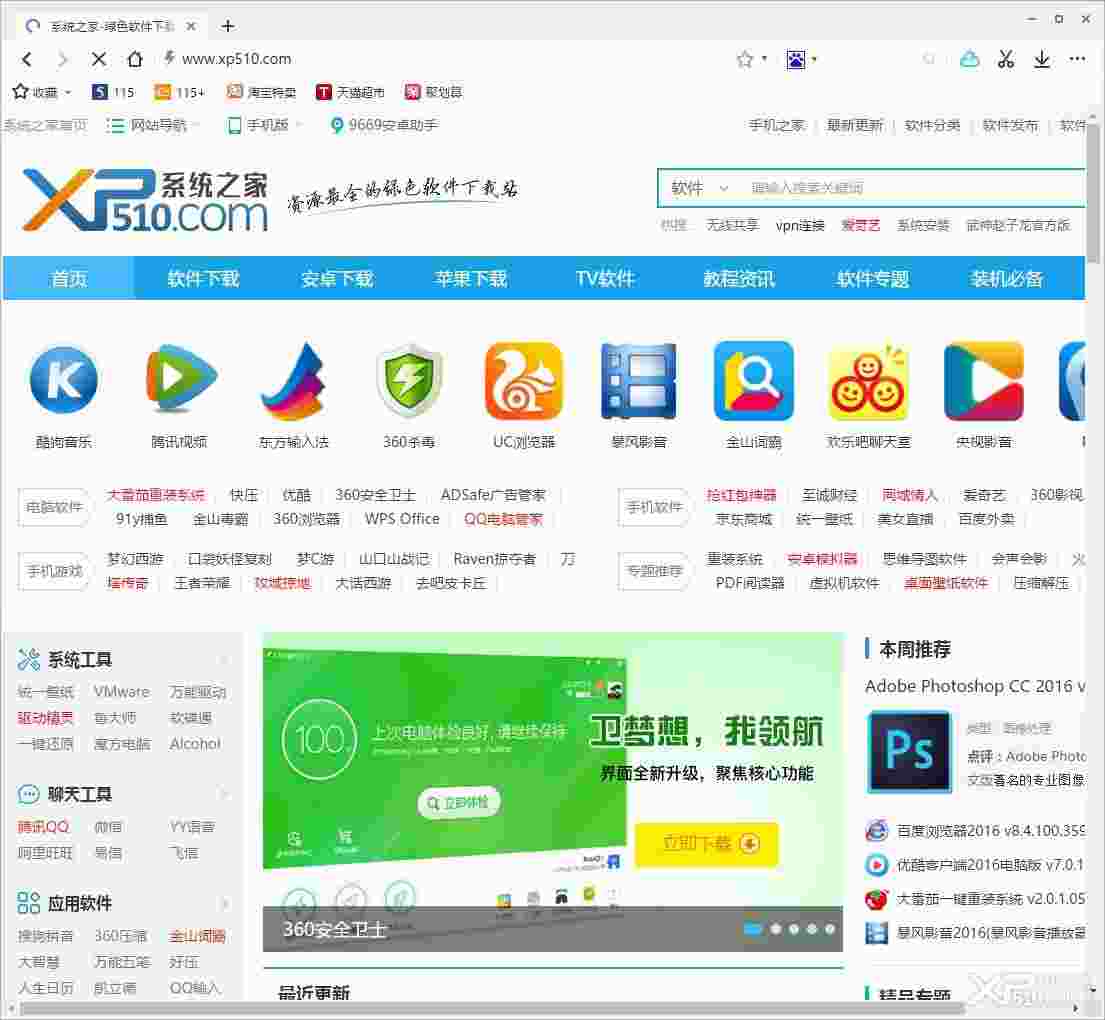Open the QQ电脑管家 link
Viewport: 1105px width, 1020px height.
point(503,519)
